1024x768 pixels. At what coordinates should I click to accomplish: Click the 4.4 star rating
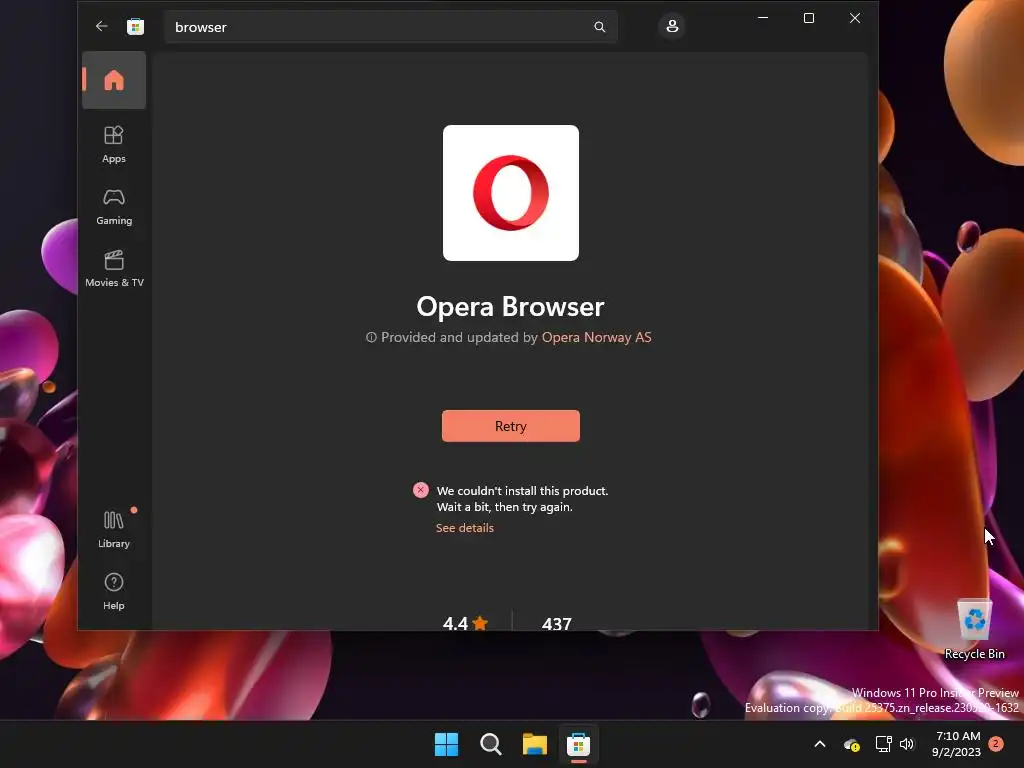465,623
